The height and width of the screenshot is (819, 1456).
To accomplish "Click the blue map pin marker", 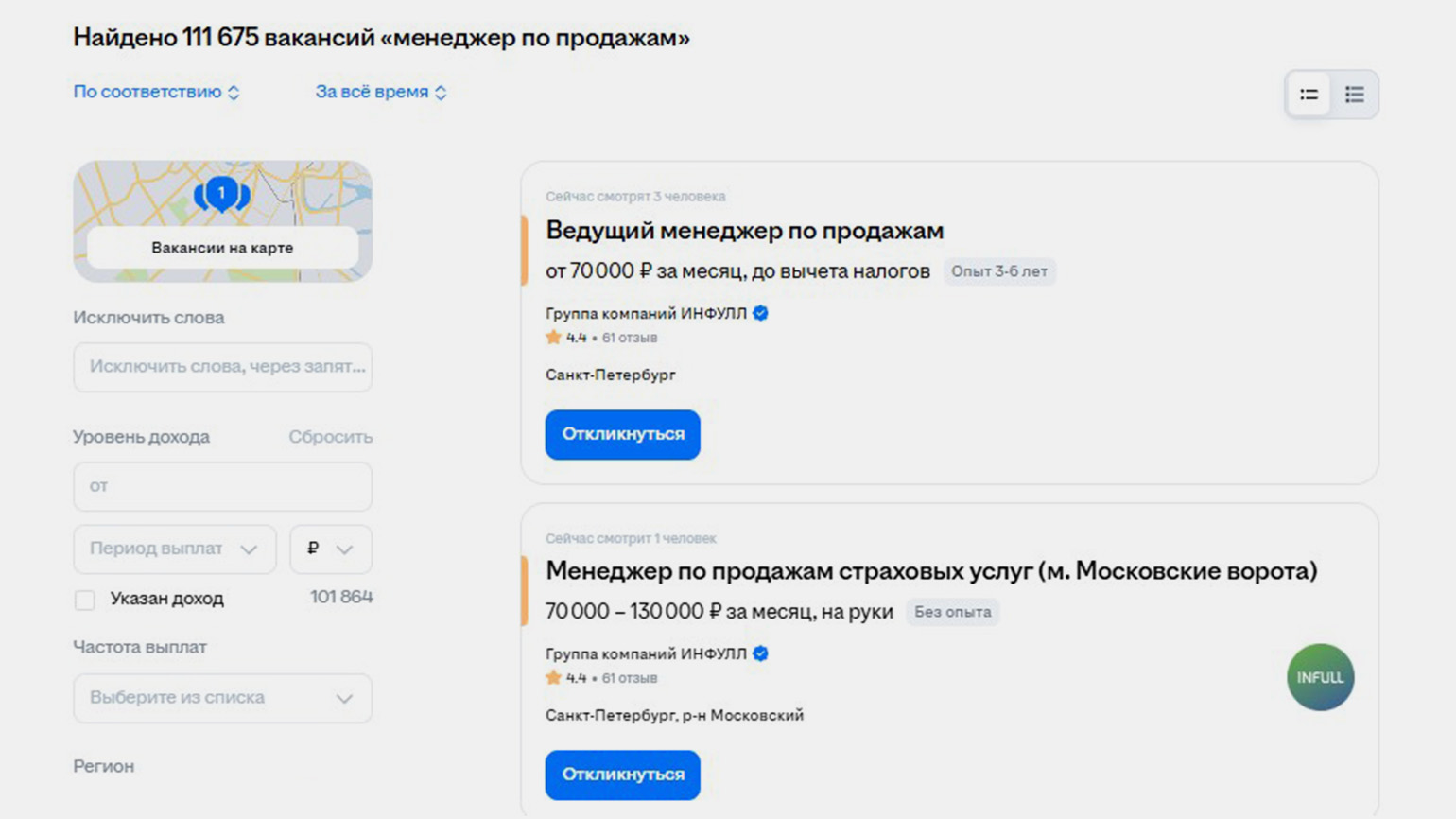I will 221,194.
